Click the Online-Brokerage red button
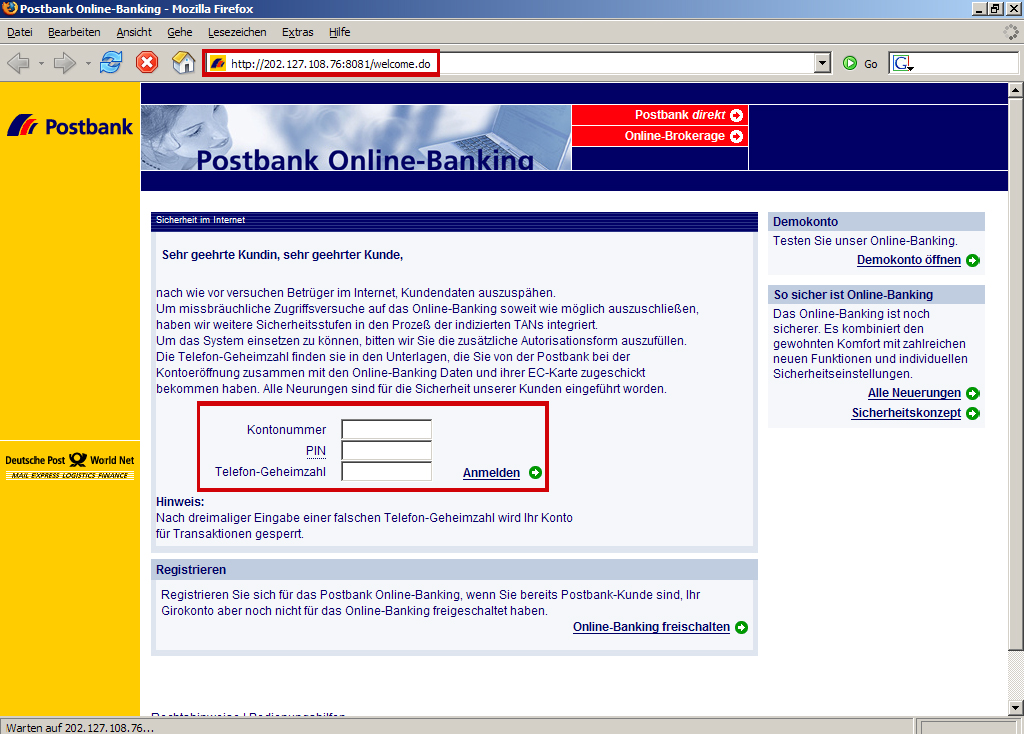The image size is (1024, 734). point(660,136)
